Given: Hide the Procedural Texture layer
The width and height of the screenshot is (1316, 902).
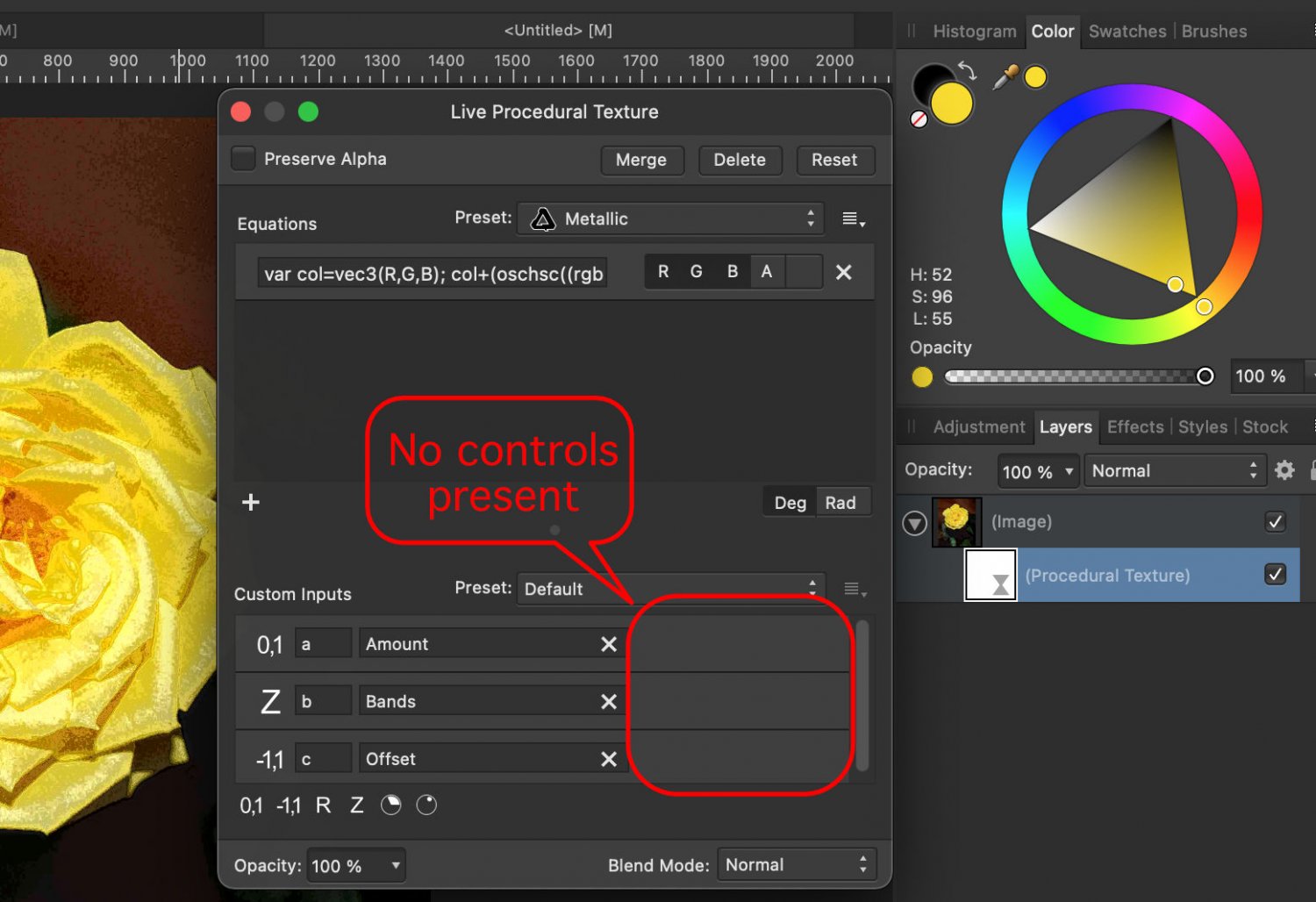Looking at the screenshot, I should (1274, 575).
